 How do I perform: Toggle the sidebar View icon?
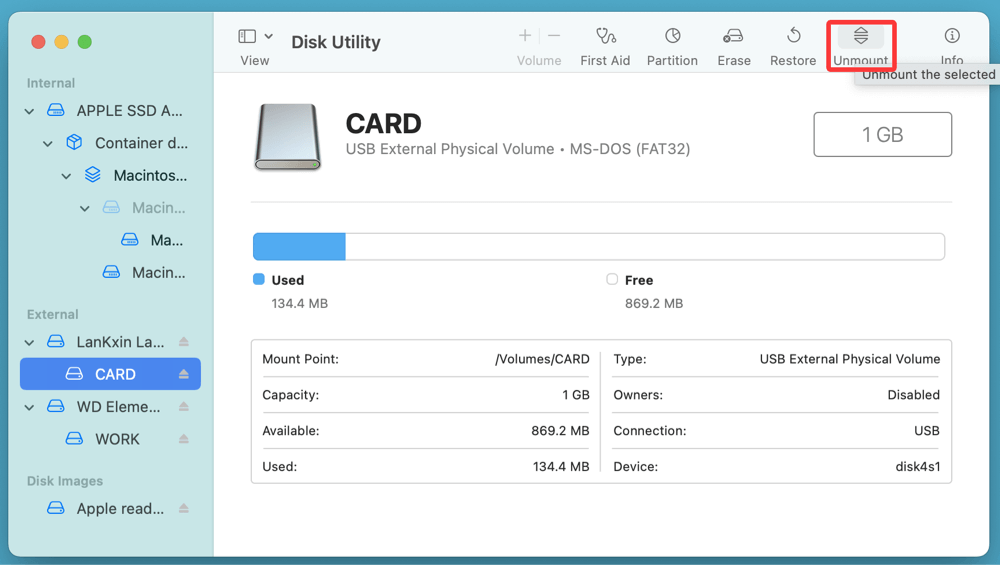click(247, 36)
